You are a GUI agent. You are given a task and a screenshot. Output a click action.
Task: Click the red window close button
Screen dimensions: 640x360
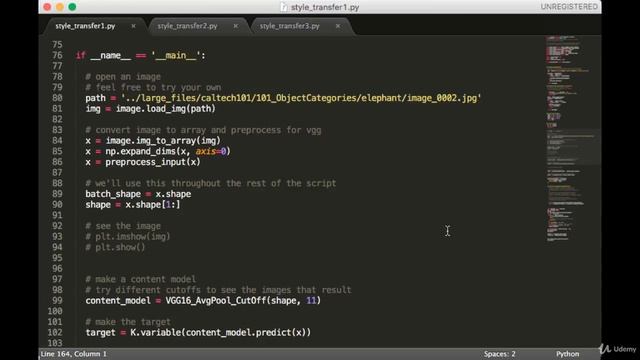click(47, 7)
